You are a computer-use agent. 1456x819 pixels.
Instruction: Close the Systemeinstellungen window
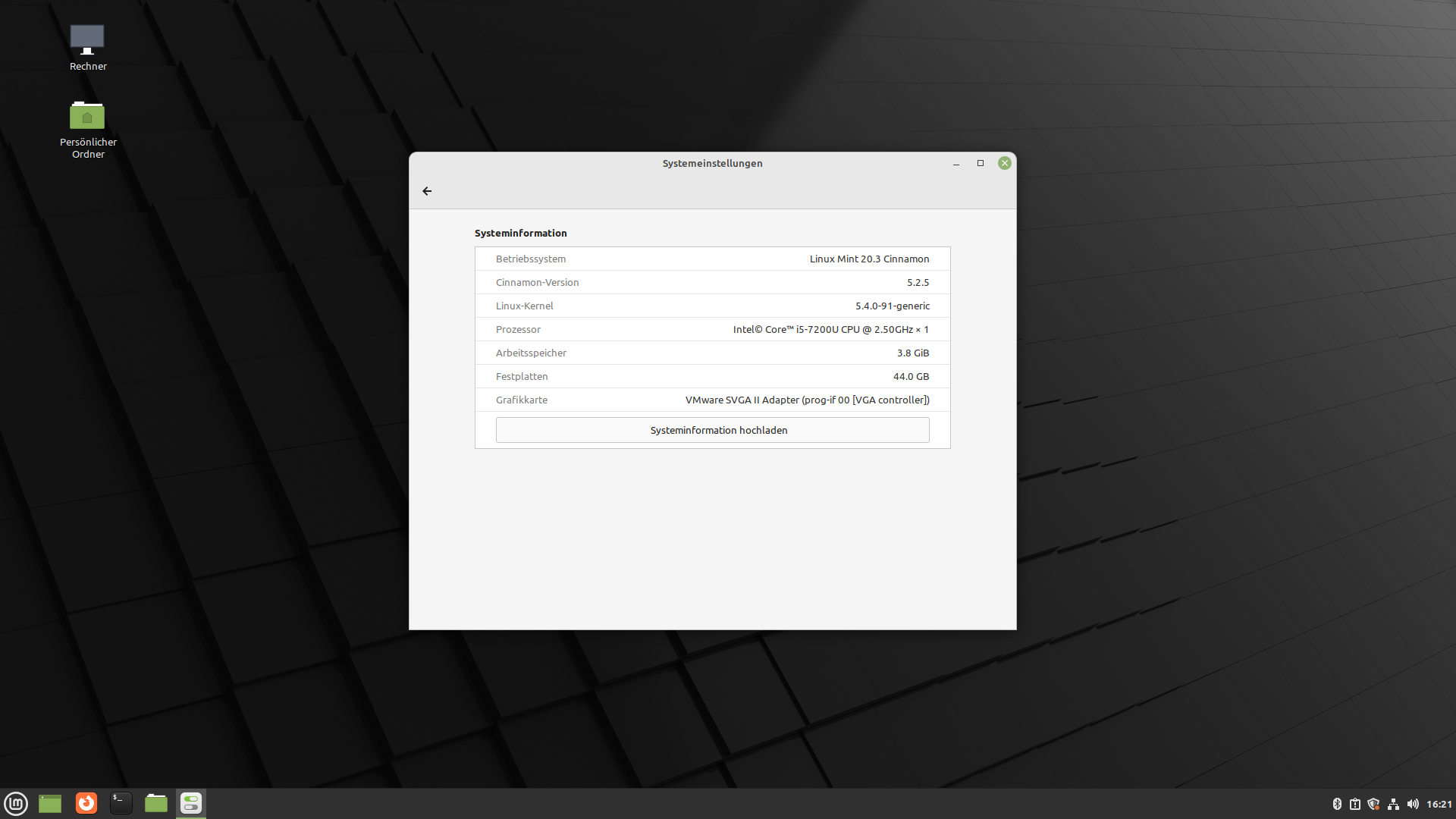[1004, 163]
